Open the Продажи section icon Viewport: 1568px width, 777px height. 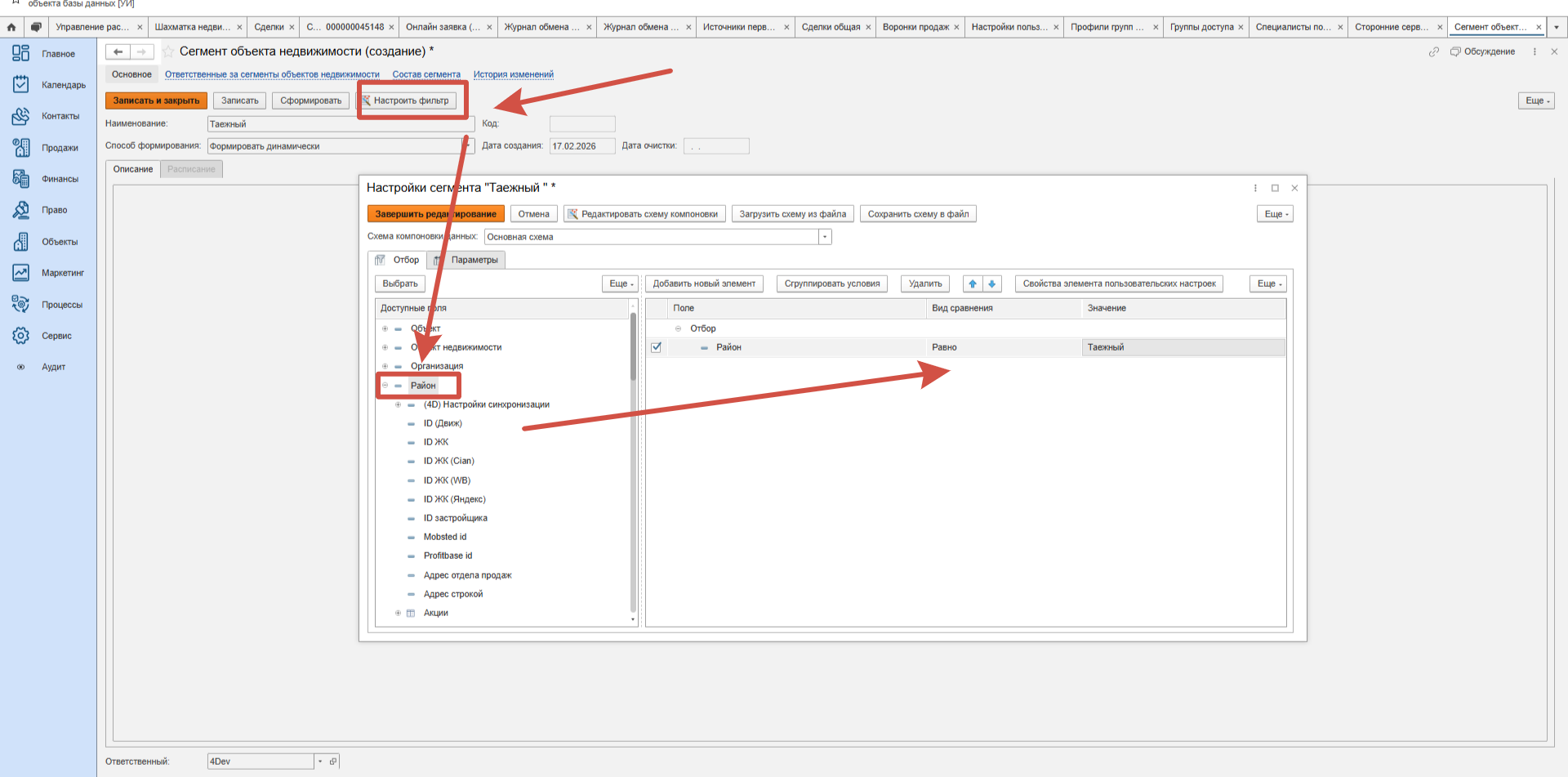point(21,147)
